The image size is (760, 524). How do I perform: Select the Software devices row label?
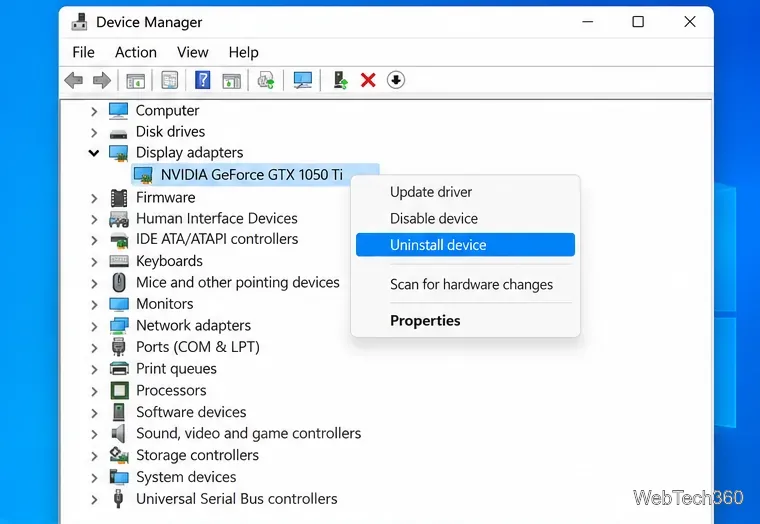[x=191, y=412]
